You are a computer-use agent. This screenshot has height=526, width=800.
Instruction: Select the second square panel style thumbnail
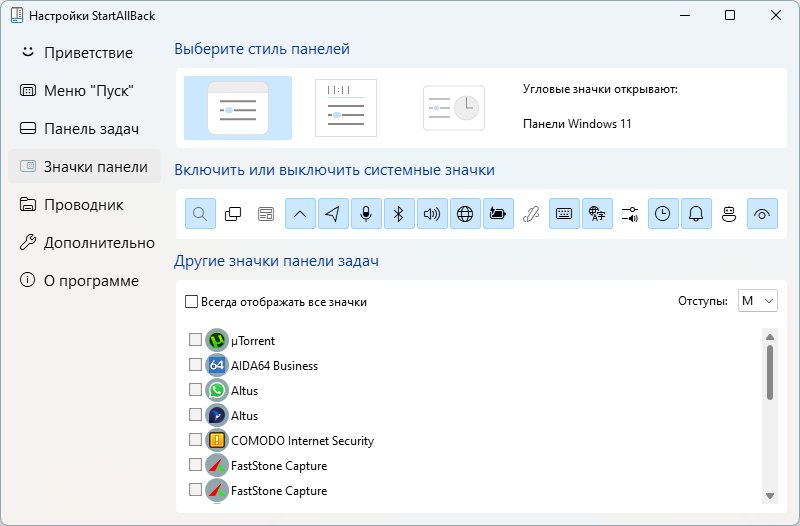coord(346,108)
